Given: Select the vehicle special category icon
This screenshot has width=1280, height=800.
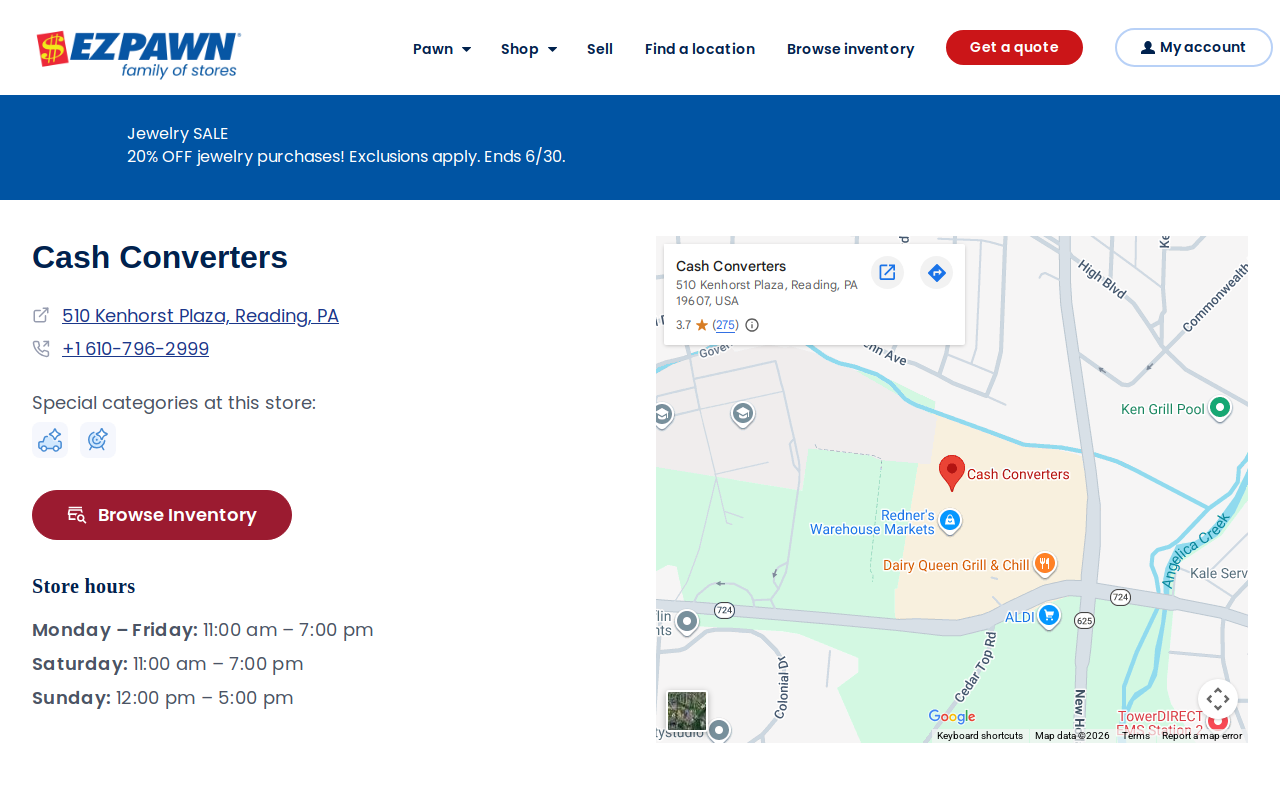Looking at the screenshot, I should pos(50,440).
